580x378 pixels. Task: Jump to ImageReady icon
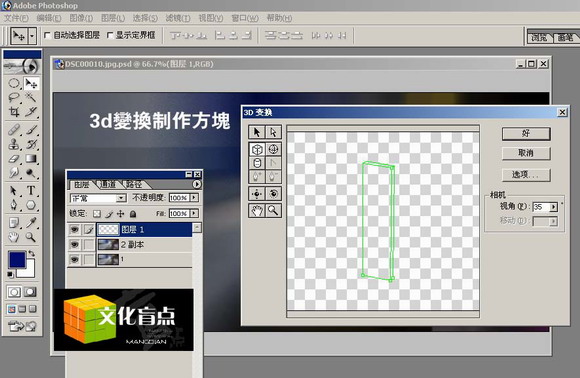pyautogui.click(x=22, y=326)
